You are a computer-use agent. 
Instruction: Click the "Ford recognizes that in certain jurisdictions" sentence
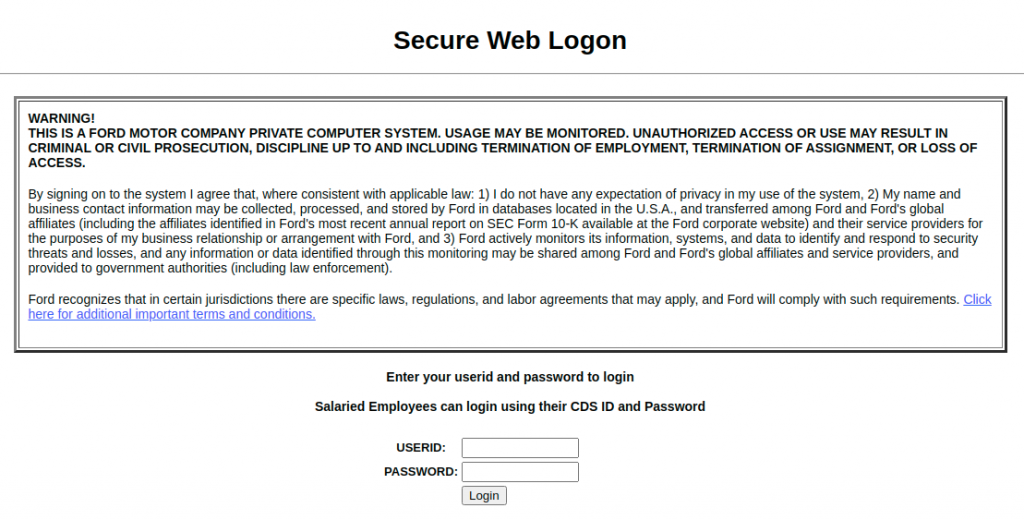pos(494,299)
